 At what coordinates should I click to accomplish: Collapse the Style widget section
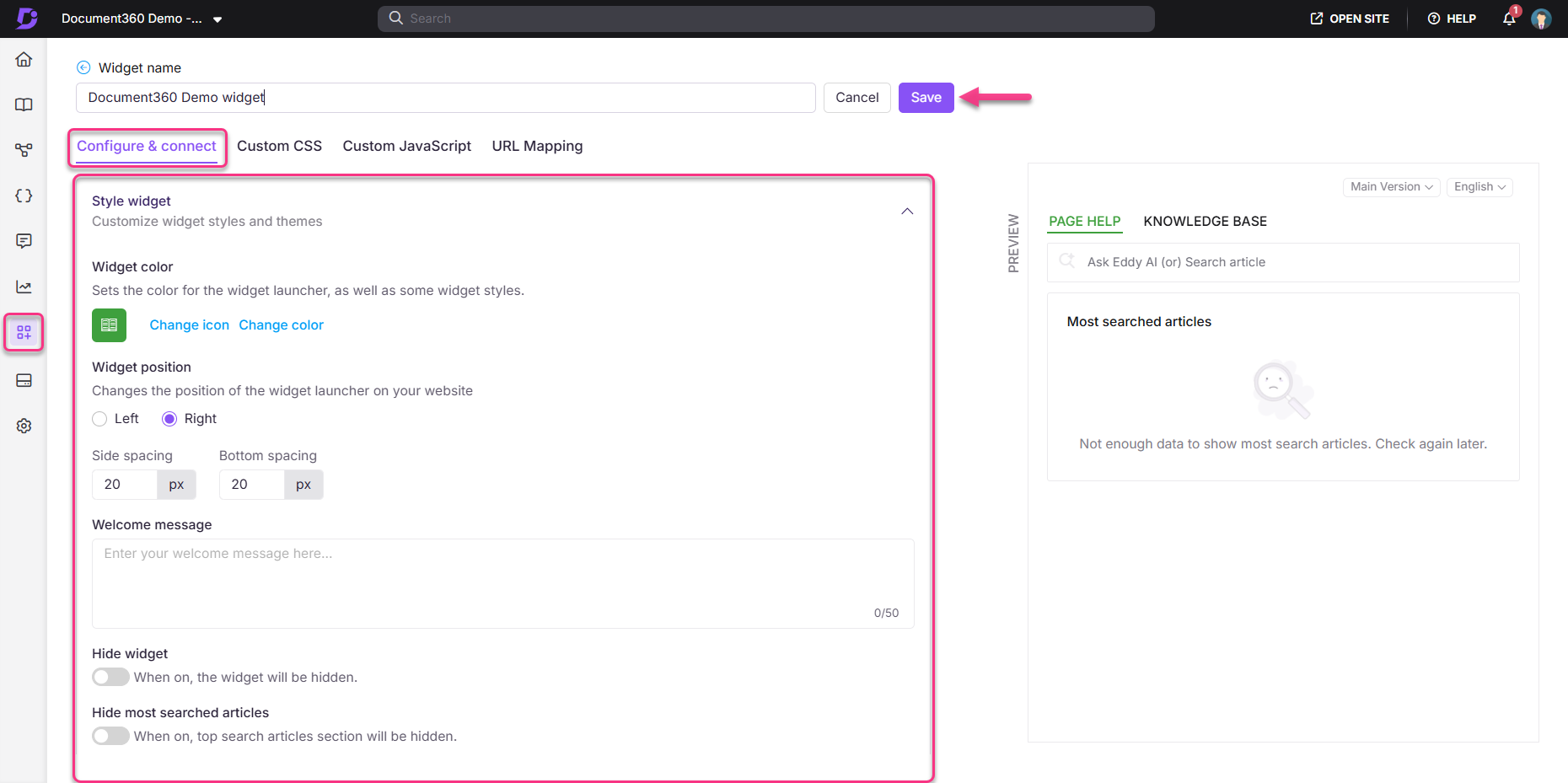click(x=907, y=211)
